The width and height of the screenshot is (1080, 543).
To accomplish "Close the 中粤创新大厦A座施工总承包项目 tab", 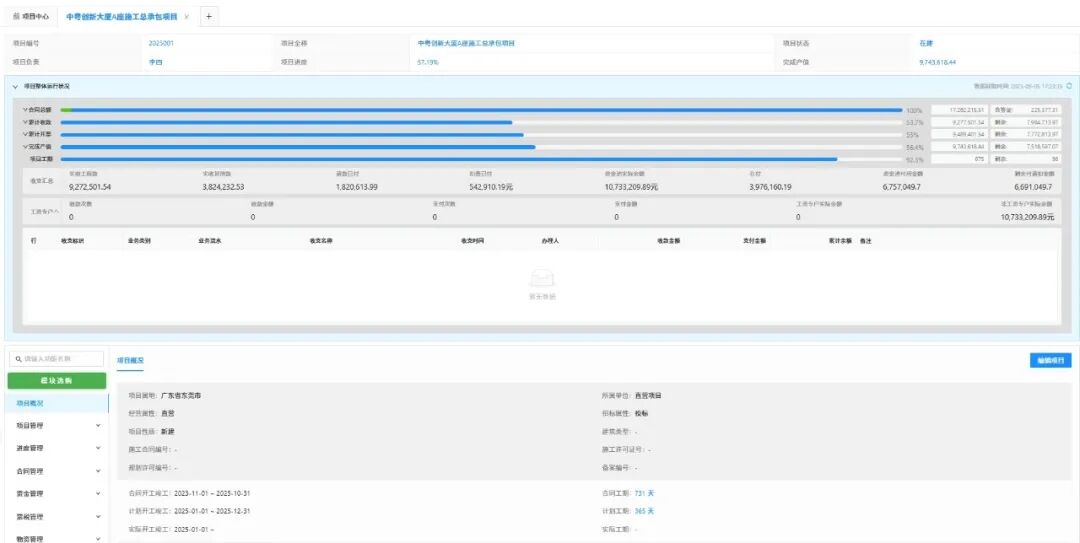I will 187,17.
